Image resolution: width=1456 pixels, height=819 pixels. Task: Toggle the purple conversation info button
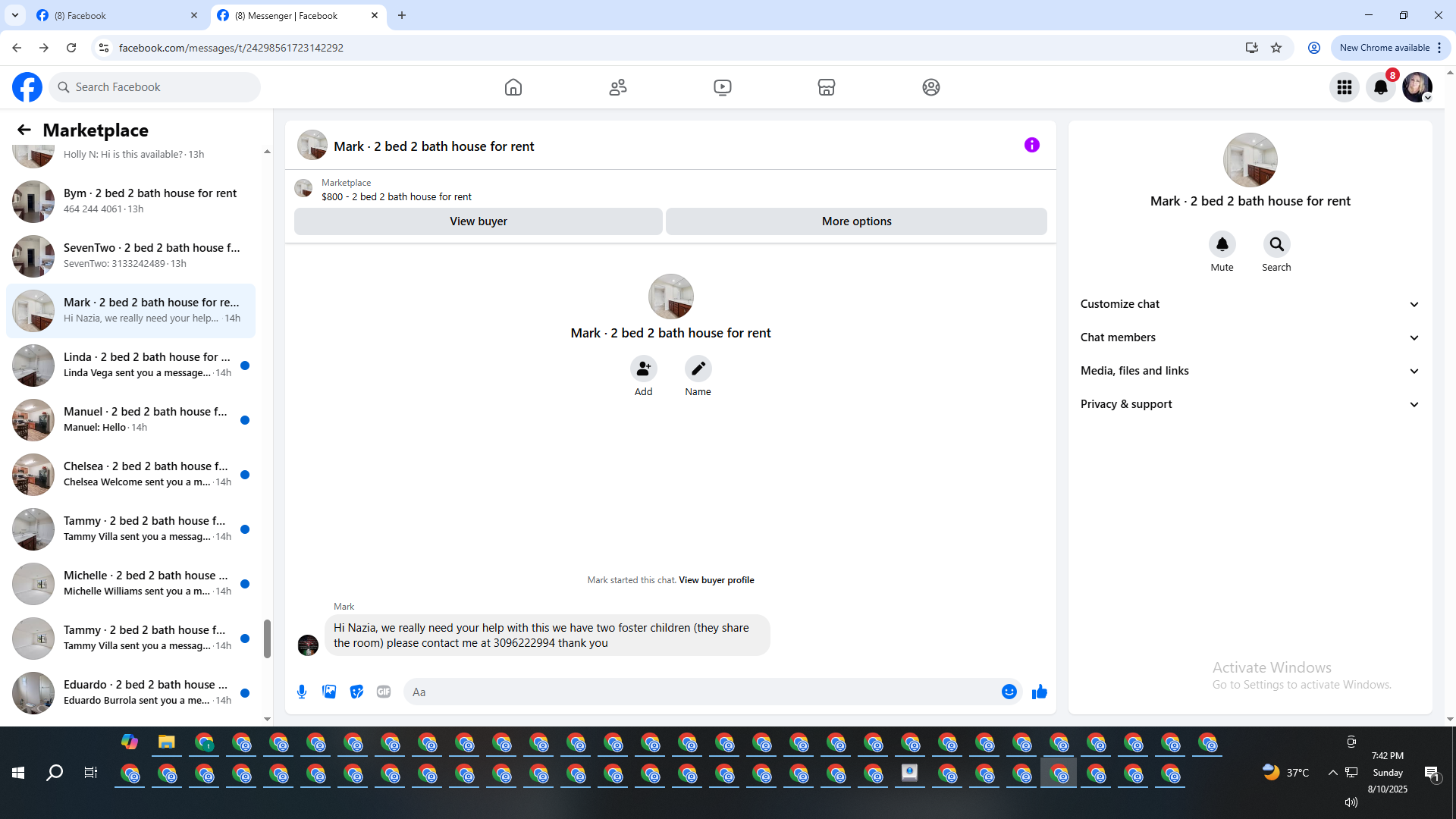(1031, 145)
